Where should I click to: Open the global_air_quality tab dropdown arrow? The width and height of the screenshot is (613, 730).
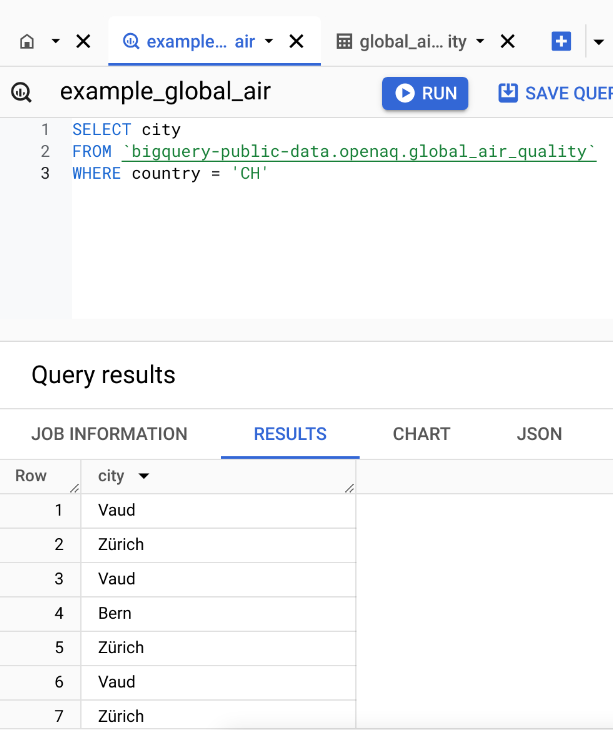480,41
